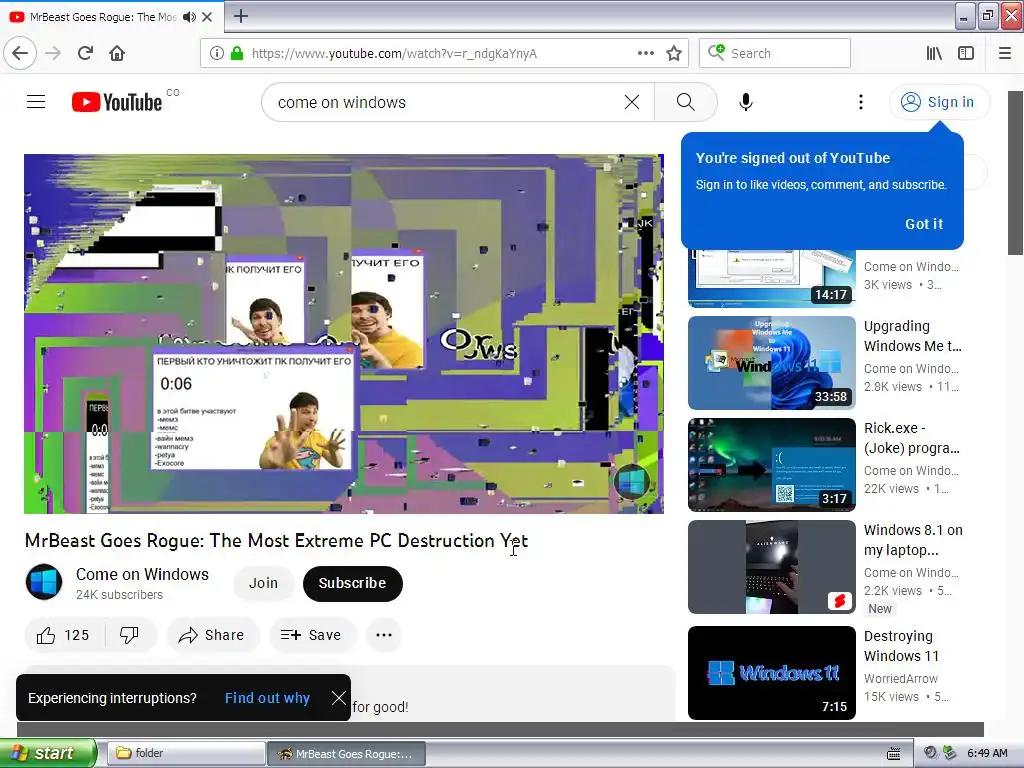Mute the tab via speaker icon
This screenshot has width=1024, height=768.
189,17
